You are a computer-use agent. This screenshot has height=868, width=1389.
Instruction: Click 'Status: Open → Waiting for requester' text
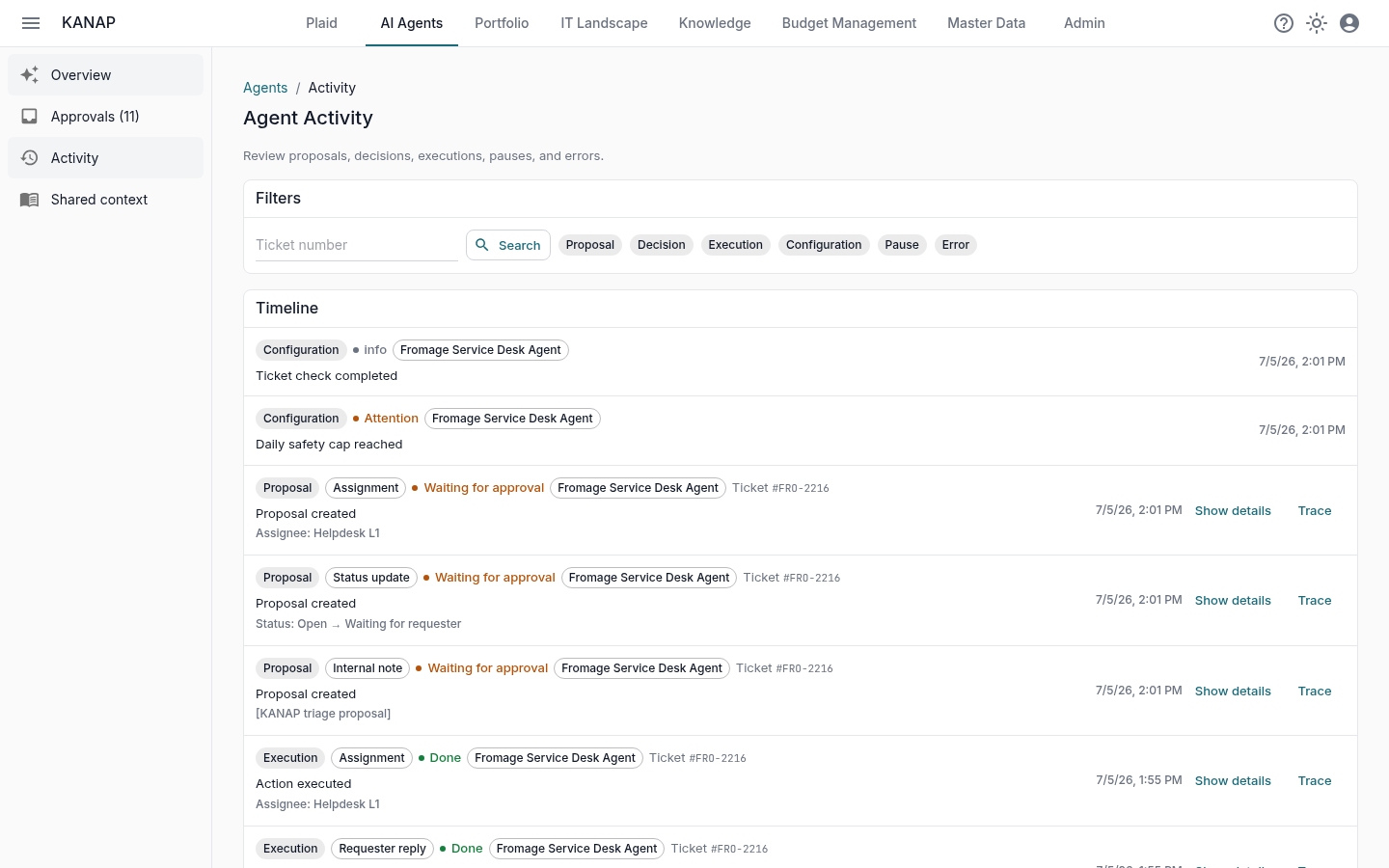tap(358, 624)
